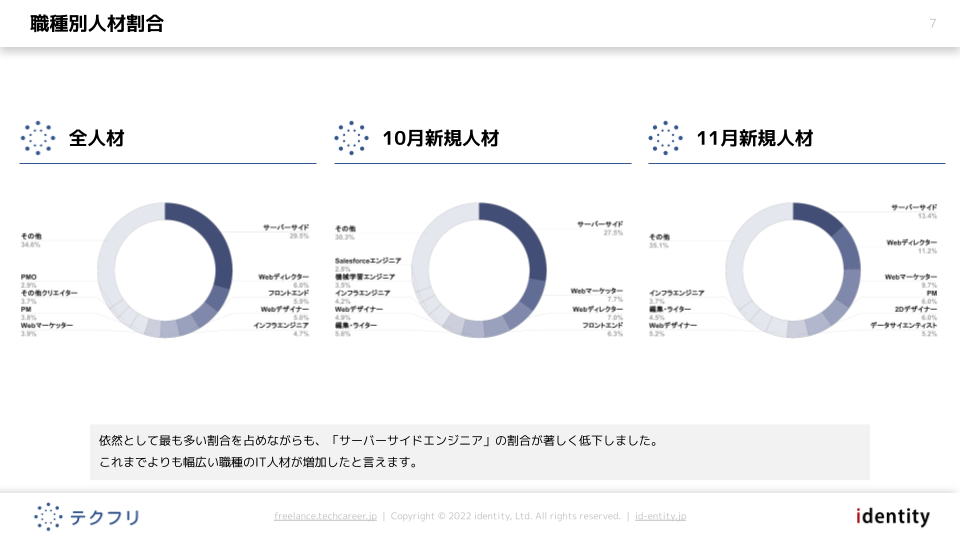Click Webディレクター 6.0% label
The width and height of the screenshot is (960, 540).
pos(283,281)
